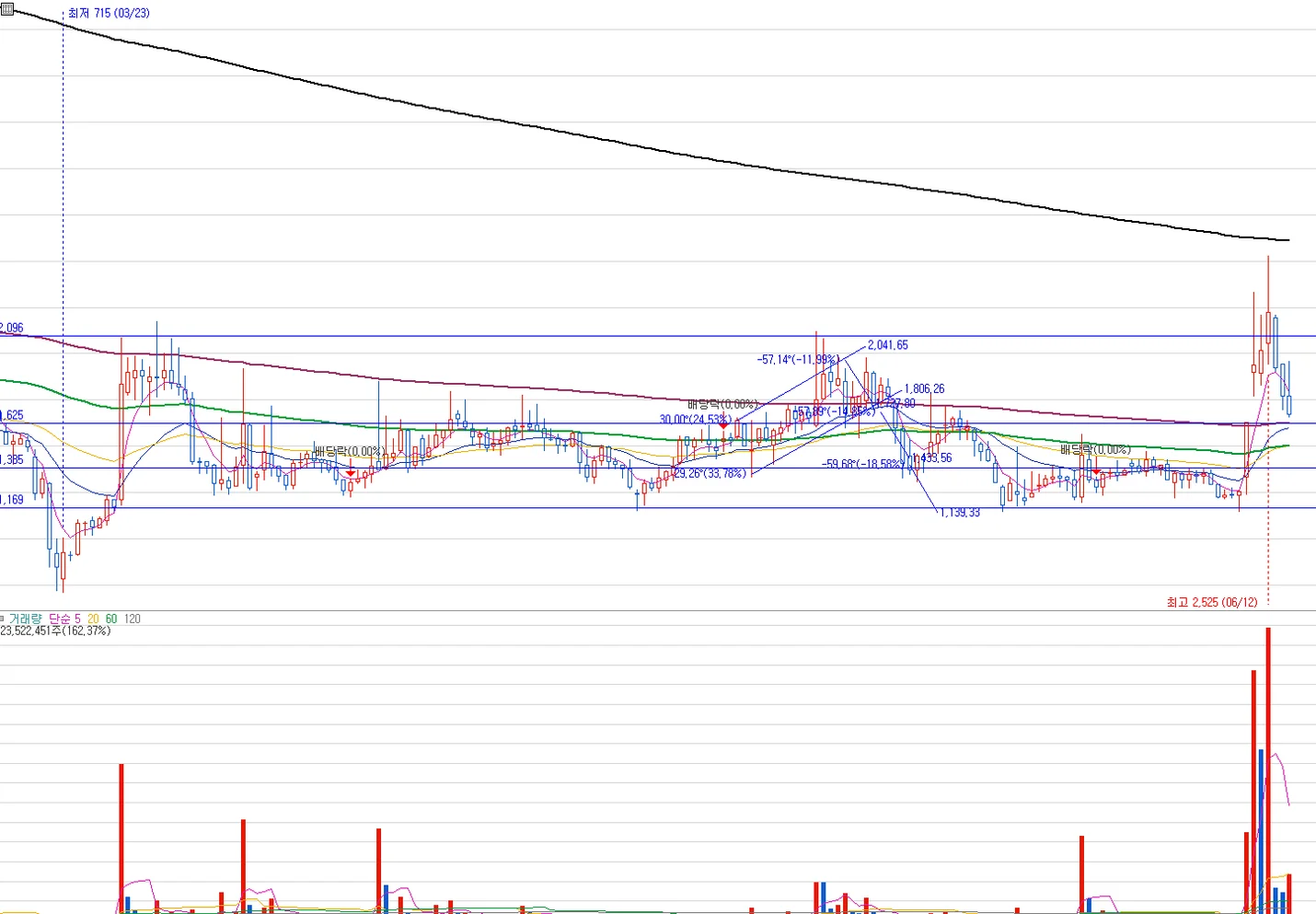Image resolution: width=1316 pixels, height=914 pixels.
Task: Select the 거래량 volume indicator label
Action: [x=26, y=619]
